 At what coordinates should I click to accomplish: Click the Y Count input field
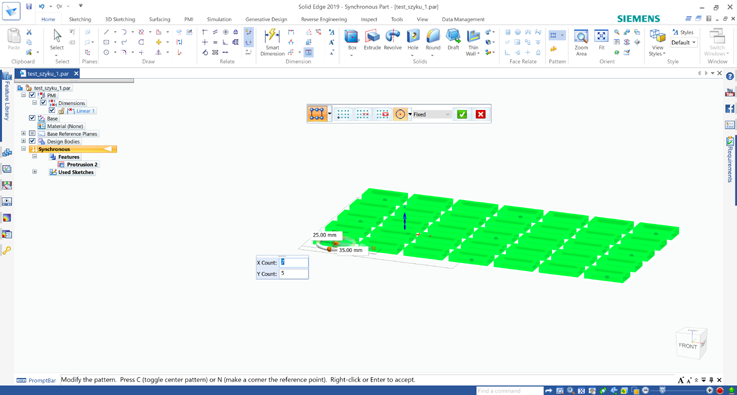pos(294,273)
